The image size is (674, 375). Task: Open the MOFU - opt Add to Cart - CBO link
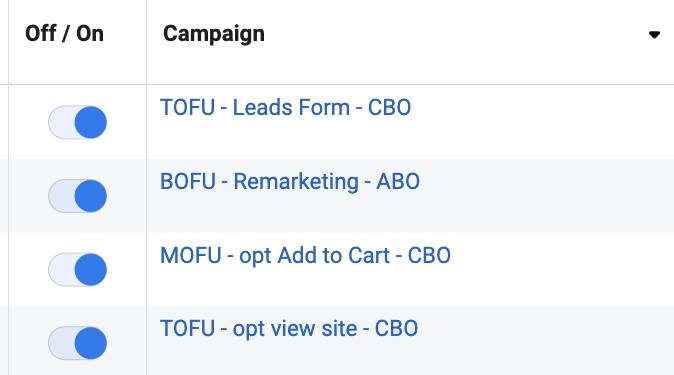click(x=305, y=255)
